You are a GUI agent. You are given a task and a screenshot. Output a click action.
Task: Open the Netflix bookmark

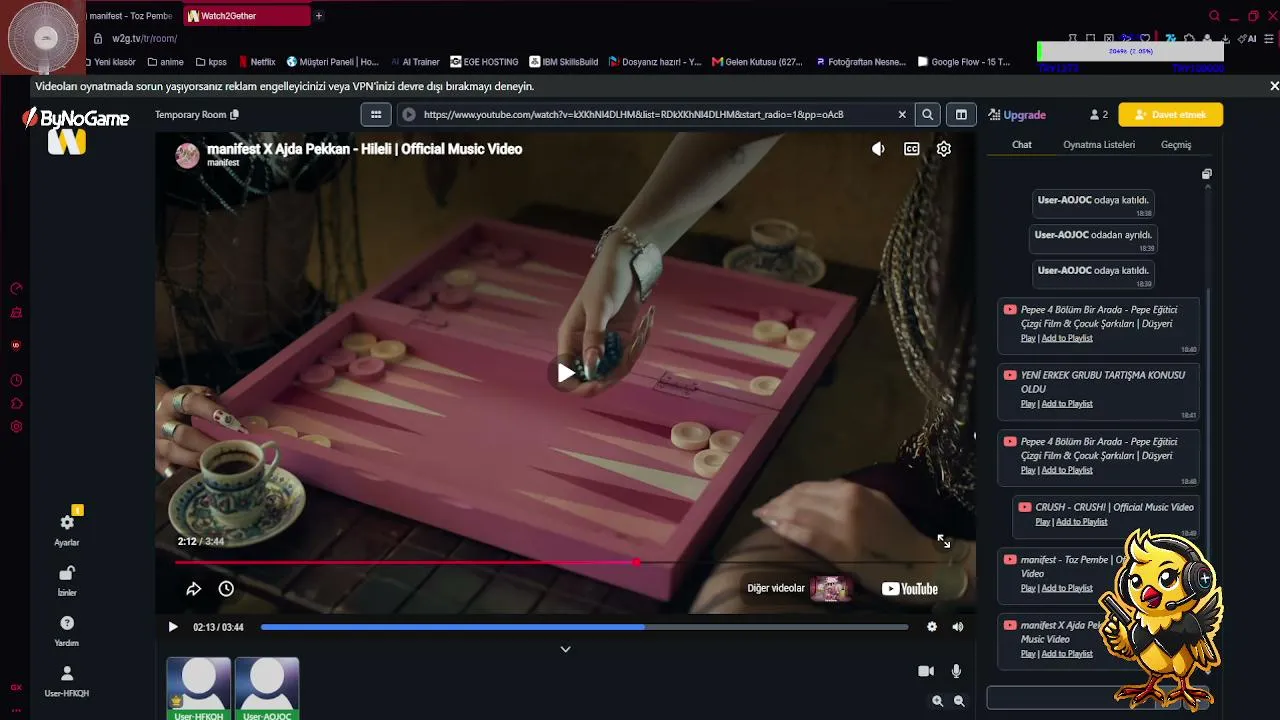pyautogui.click(x=255, y=62)
